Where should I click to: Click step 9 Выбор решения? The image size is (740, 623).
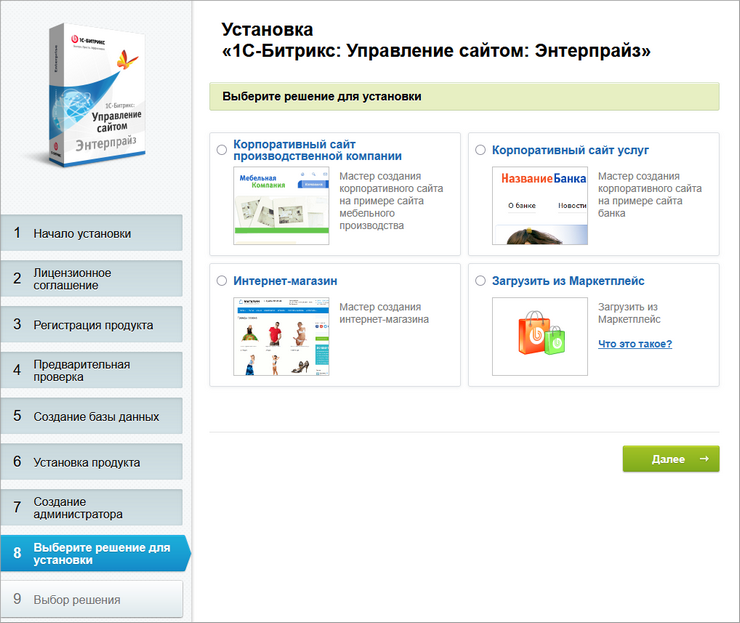[x=91, y=599]
